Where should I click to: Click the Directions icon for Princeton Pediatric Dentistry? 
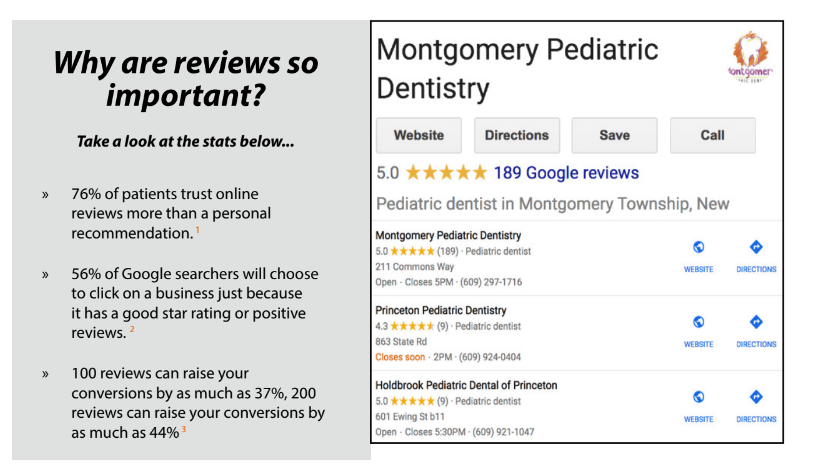pos(756,322)
